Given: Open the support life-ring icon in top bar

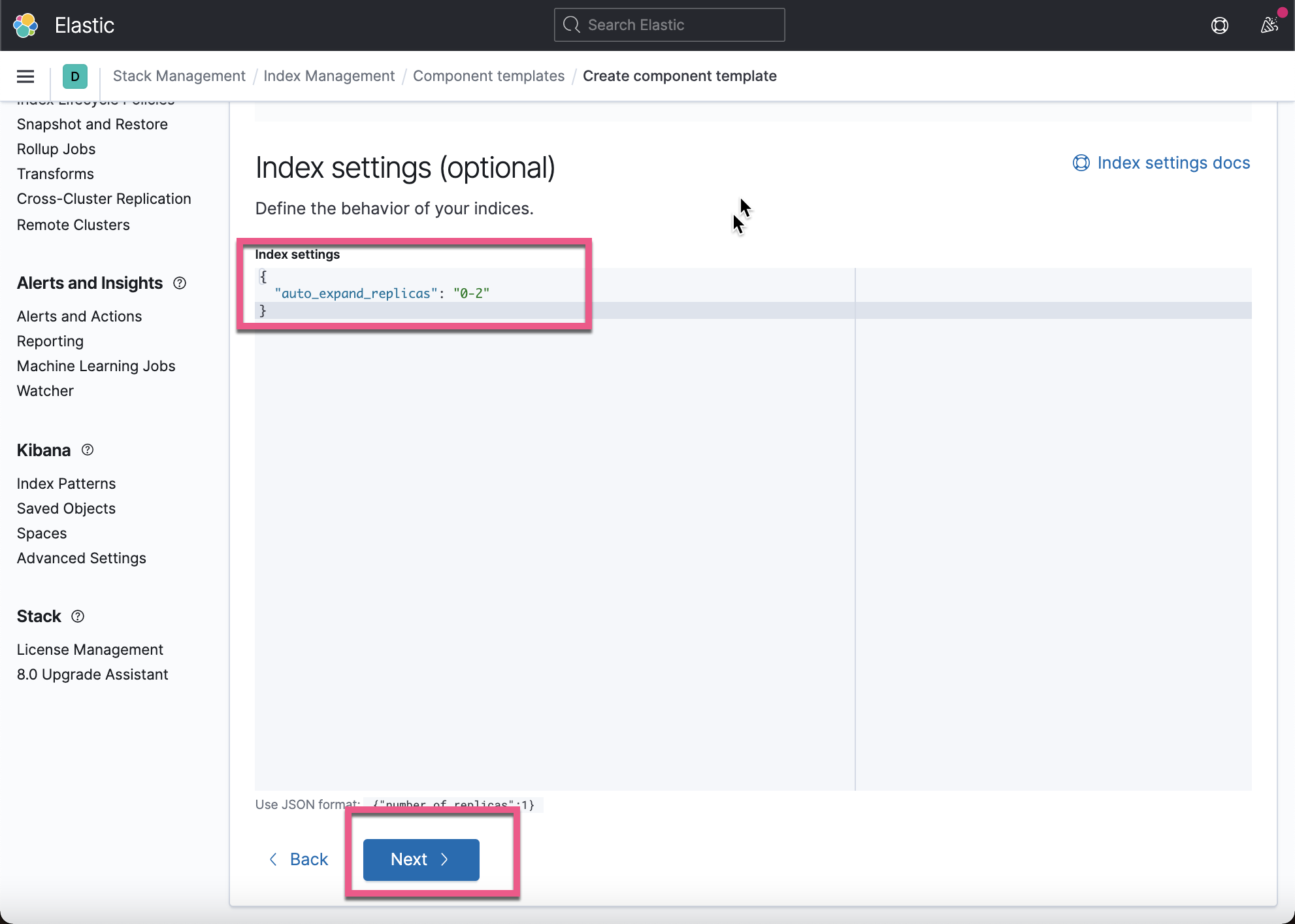Looking at the screenshot, I should [x=1219, y=25].
